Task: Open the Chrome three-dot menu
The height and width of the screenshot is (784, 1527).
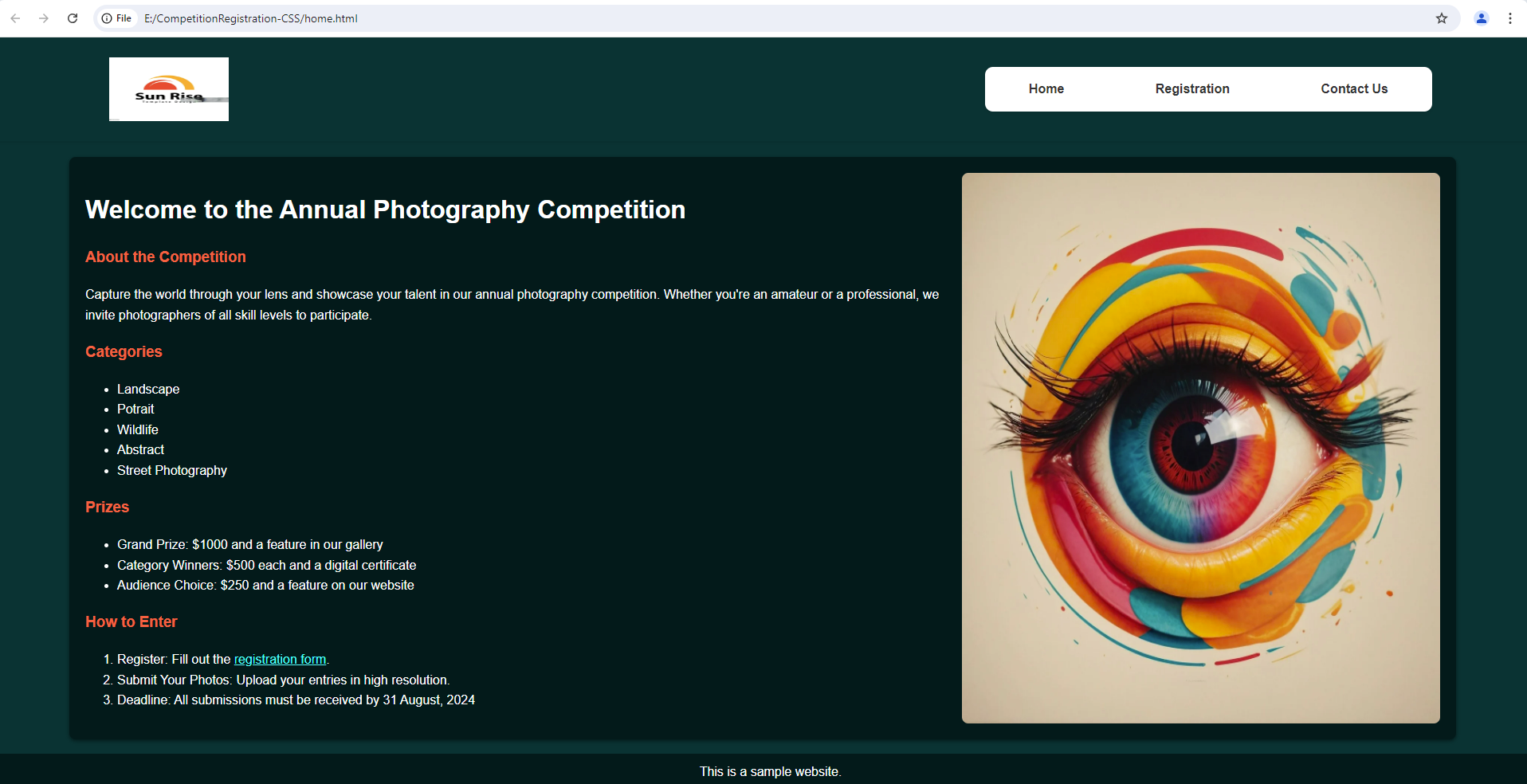Action: point(1510,18)
